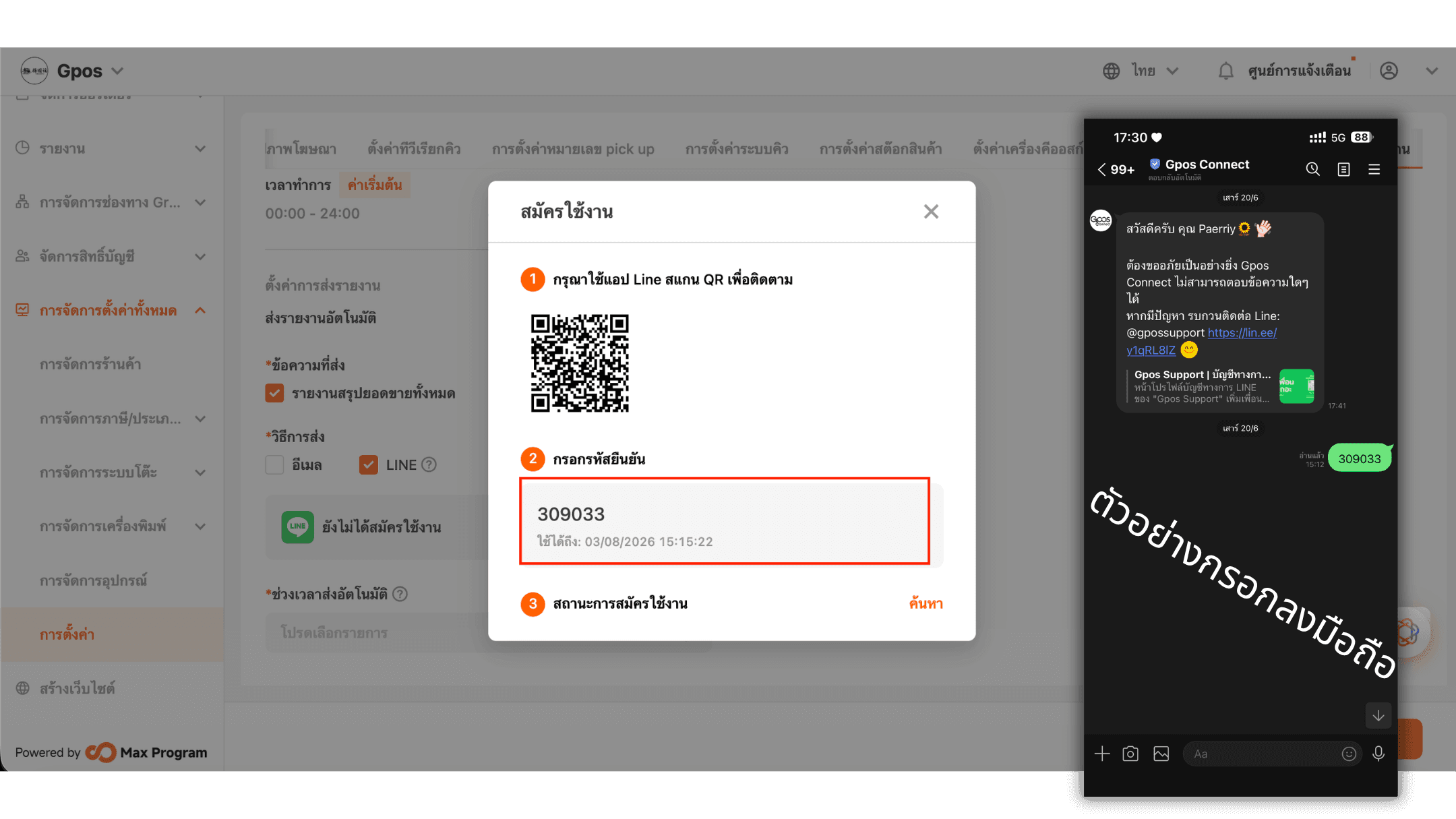Click the emoji icon in message field
The height and width of the screenshot is (819, 1456).
[x=1349, y=754]
